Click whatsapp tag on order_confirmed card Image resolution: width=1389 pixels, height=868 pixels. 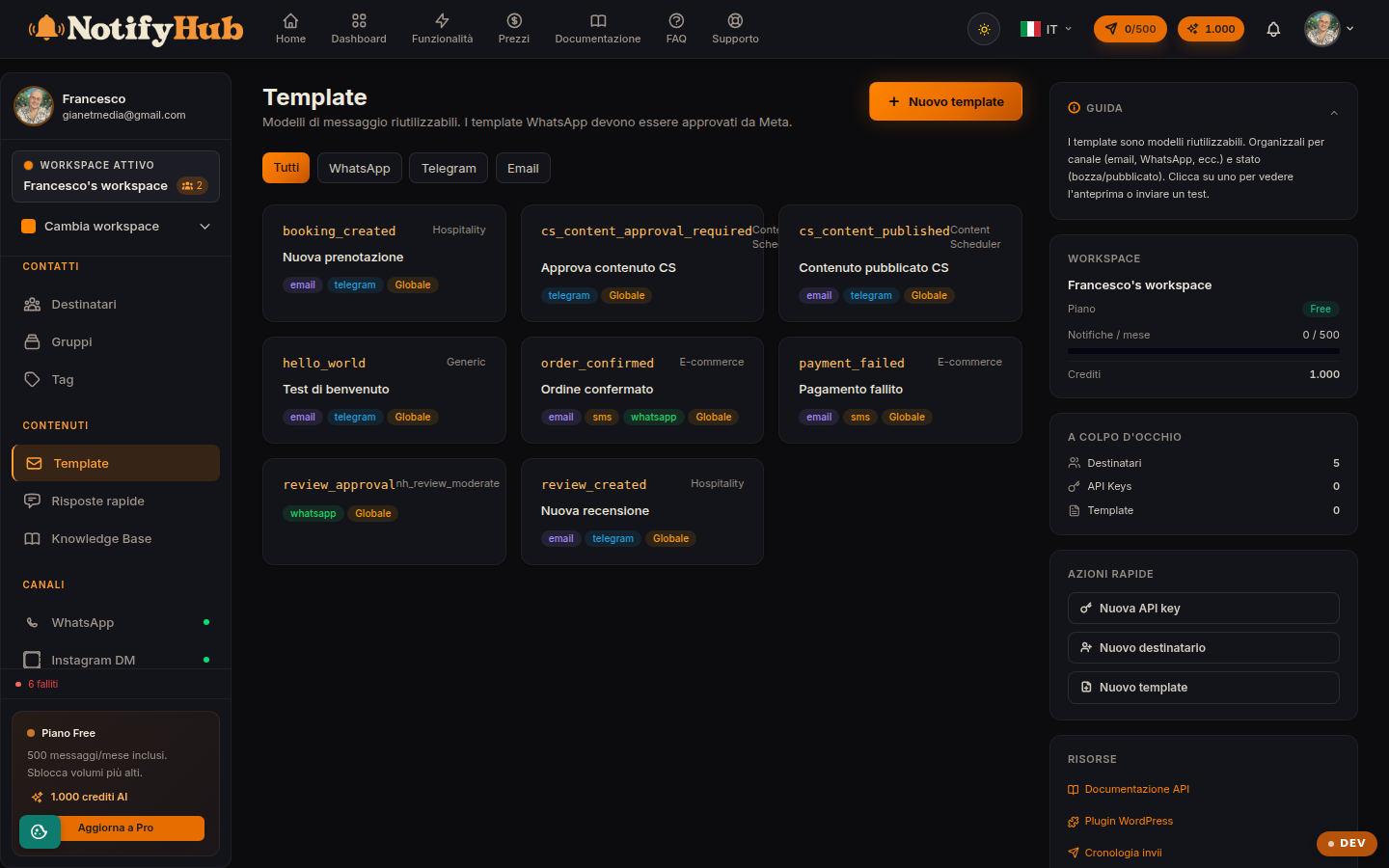click(653, 418)
